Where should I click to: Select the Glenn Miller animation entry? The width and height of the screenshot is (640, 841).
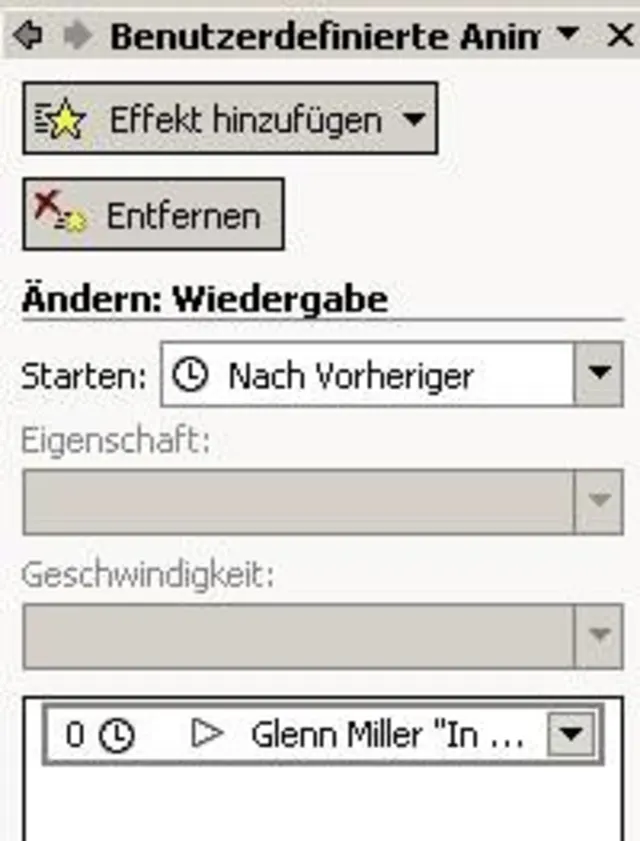coord(323,734)
